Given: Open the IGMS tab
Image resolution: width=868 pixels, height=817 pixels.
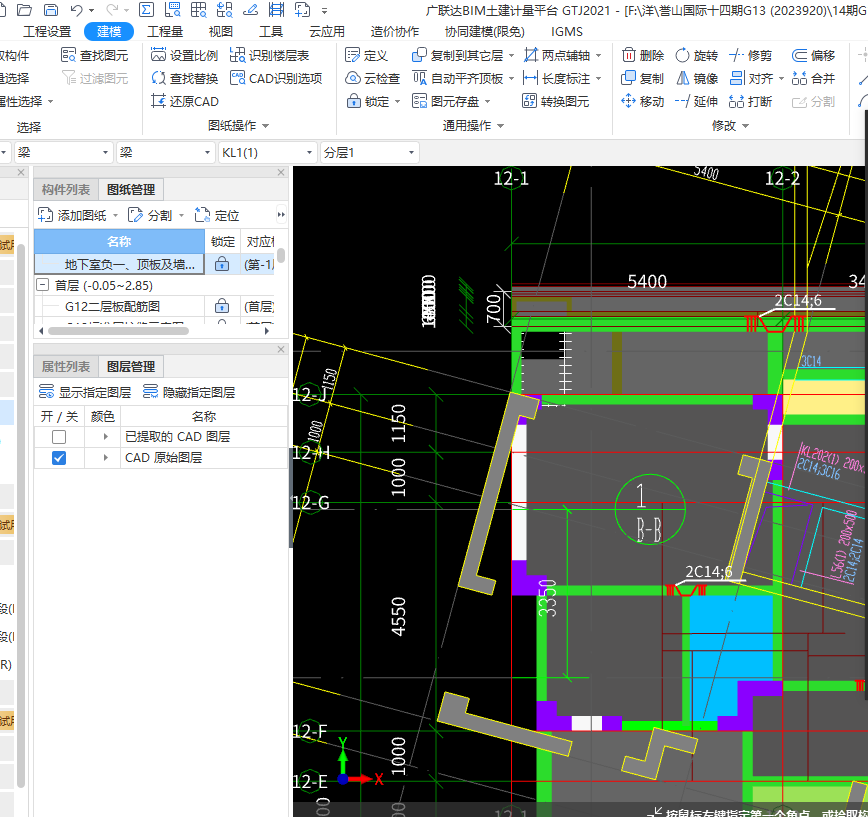Looking at the screenshot, I should [x=566, y=32].
